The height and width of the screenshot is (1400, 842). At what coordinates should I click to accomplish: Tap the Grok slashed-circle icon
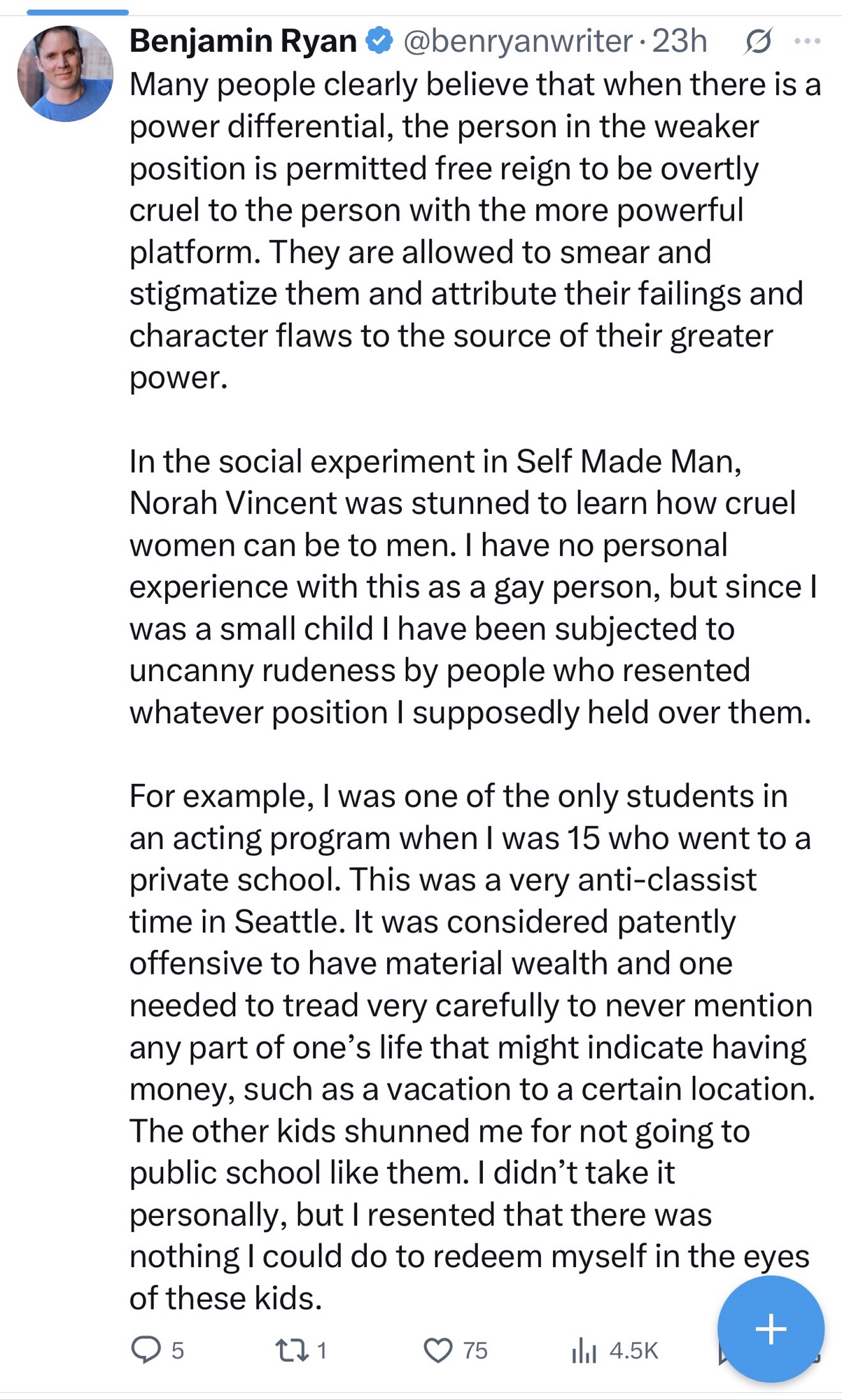[758, 42]
